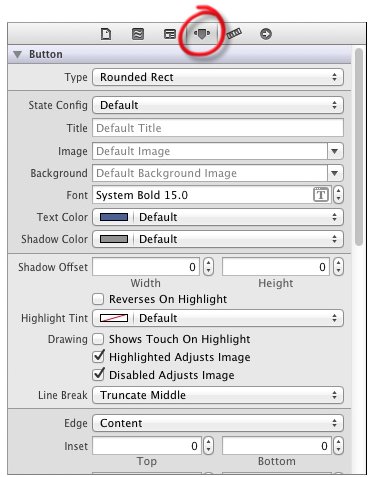This screenshot has width=371, height=477.
Task: Expand the Image dropdown arrow
Action: point(335,151)
